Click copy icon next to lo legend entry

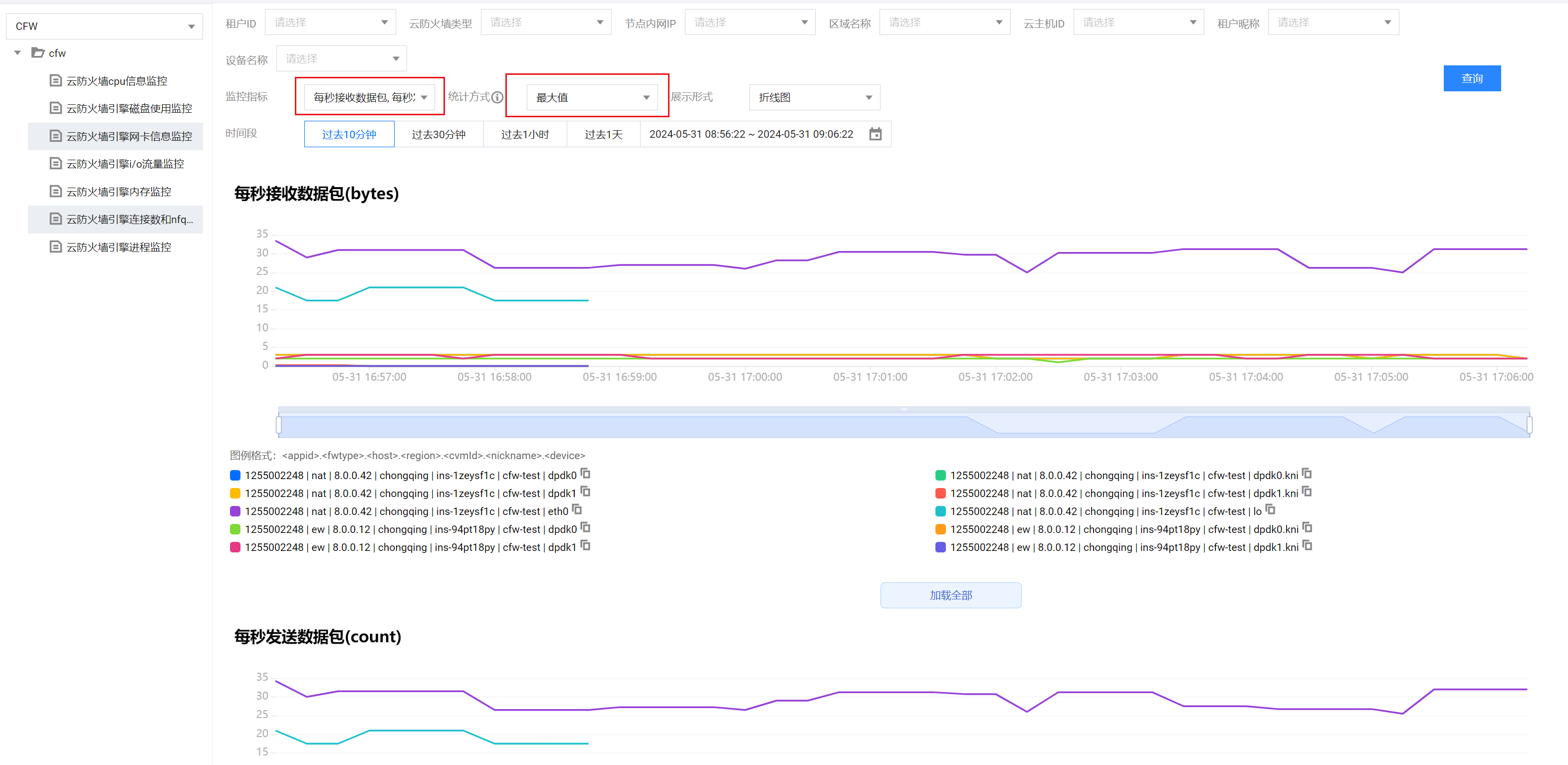click(1270, 509)
